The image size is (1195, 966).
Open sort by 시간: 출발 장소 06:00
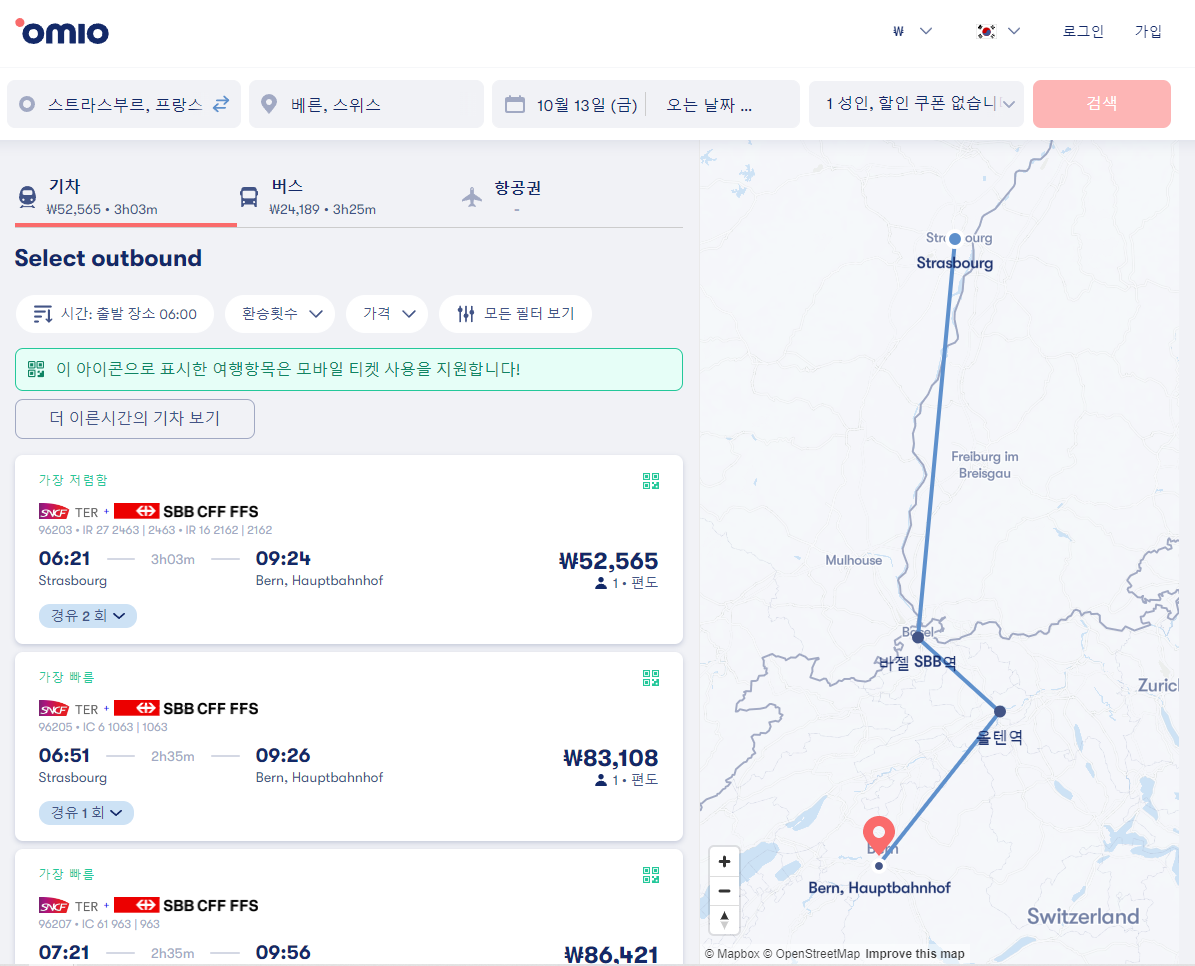click(x=115, y=314)
